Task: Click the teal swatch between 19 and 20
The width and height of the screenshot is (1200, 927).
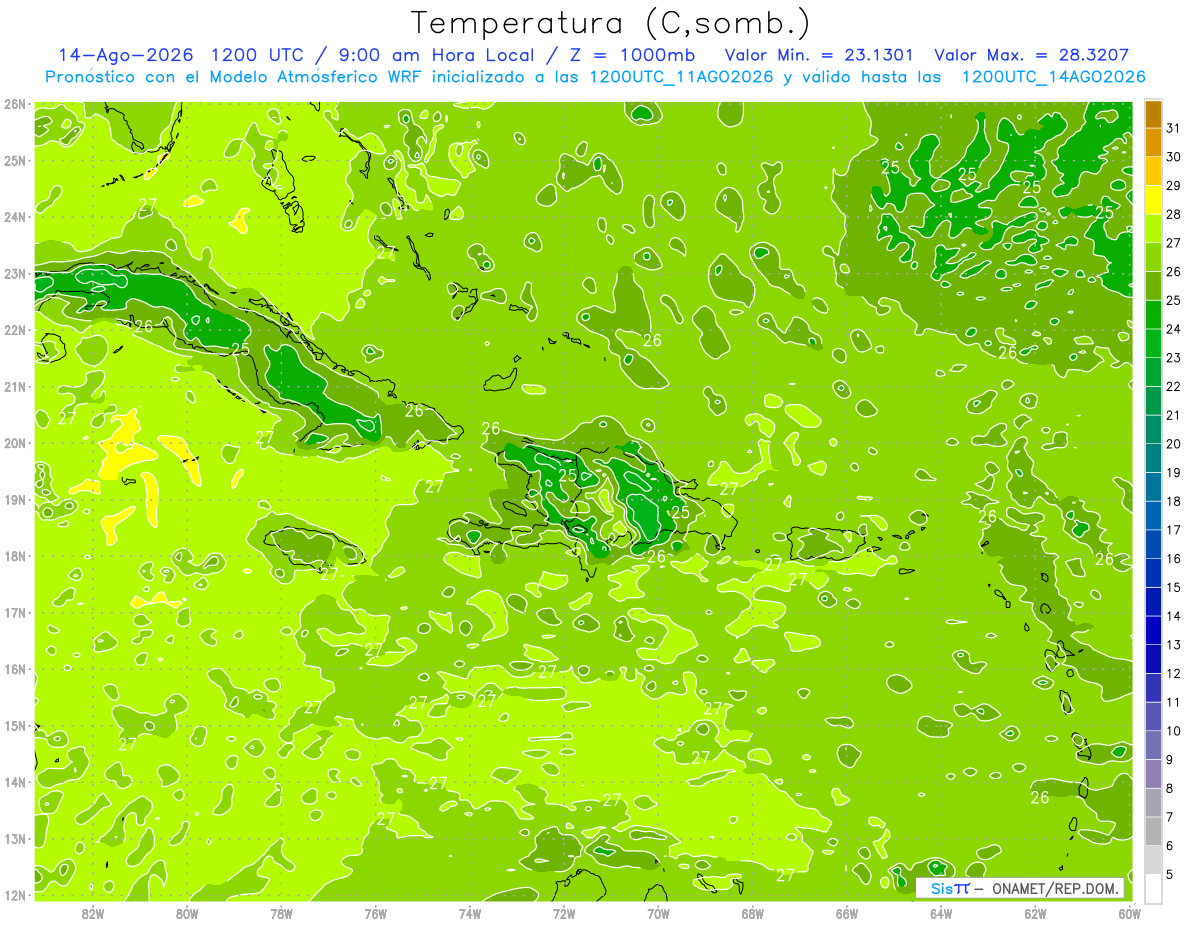Action: 1153,458
